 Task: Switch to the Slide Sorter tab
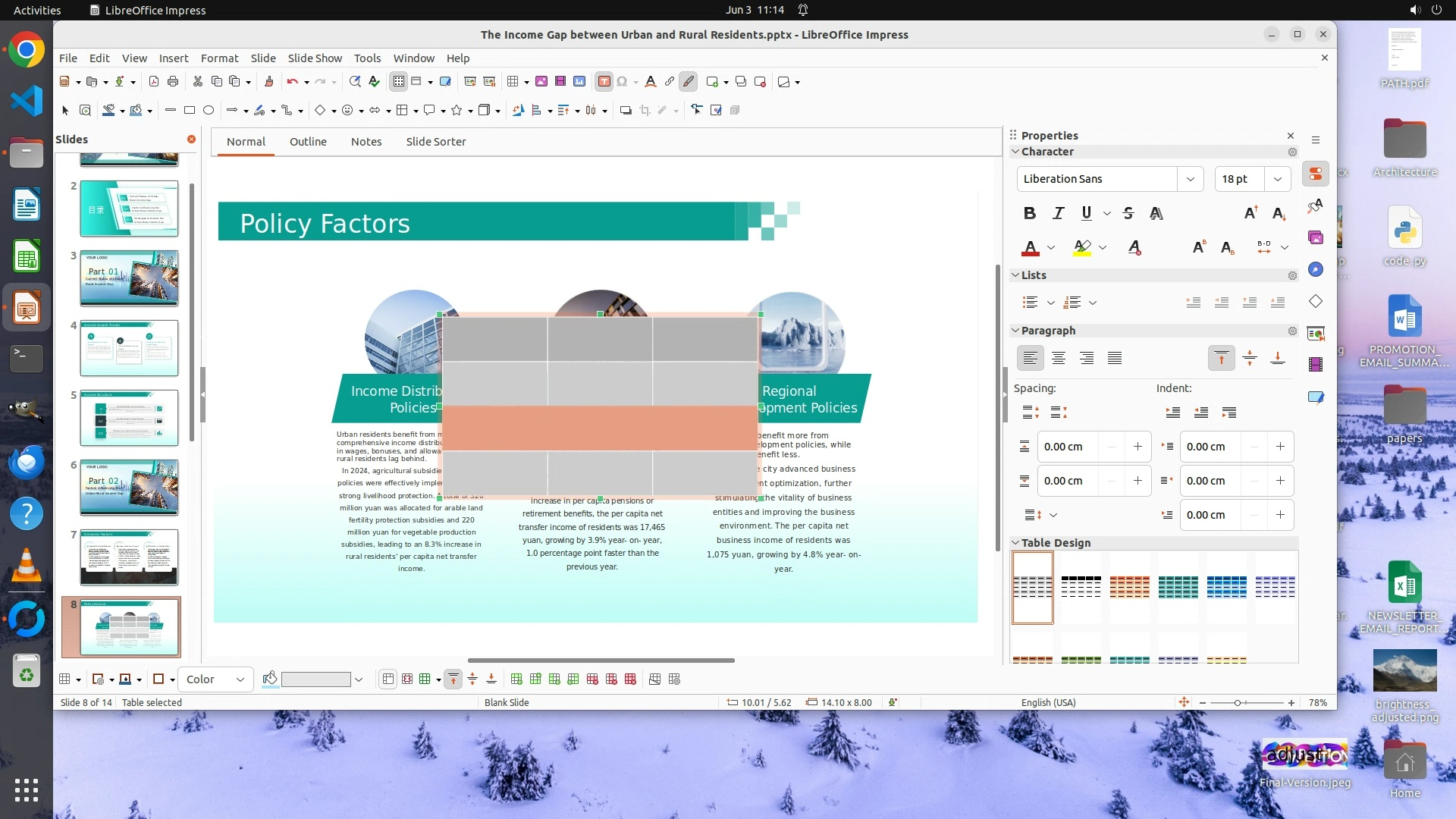click(435, 142)
